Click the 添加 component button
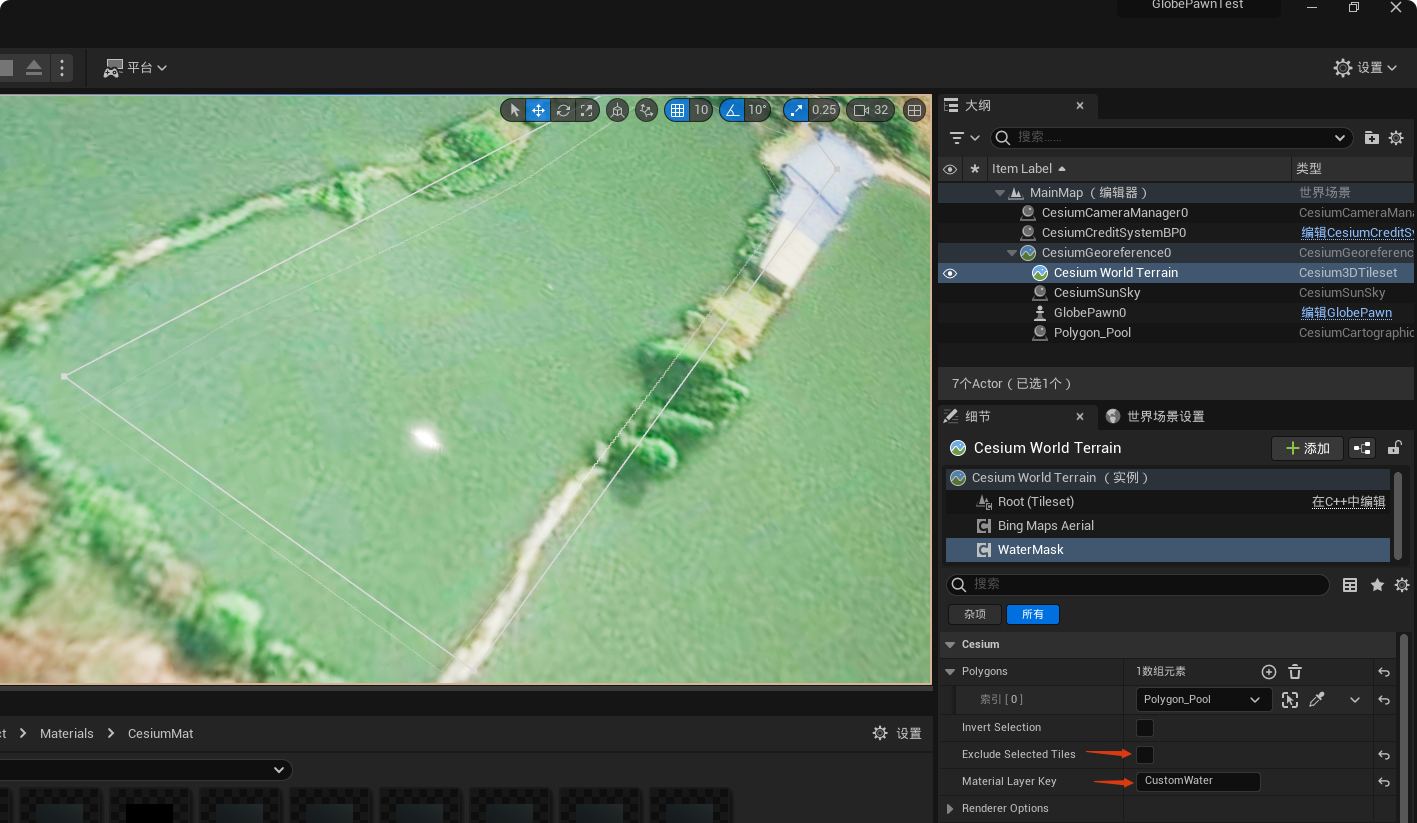This screenshot has width=1417, height=823. pos(1307,449)
